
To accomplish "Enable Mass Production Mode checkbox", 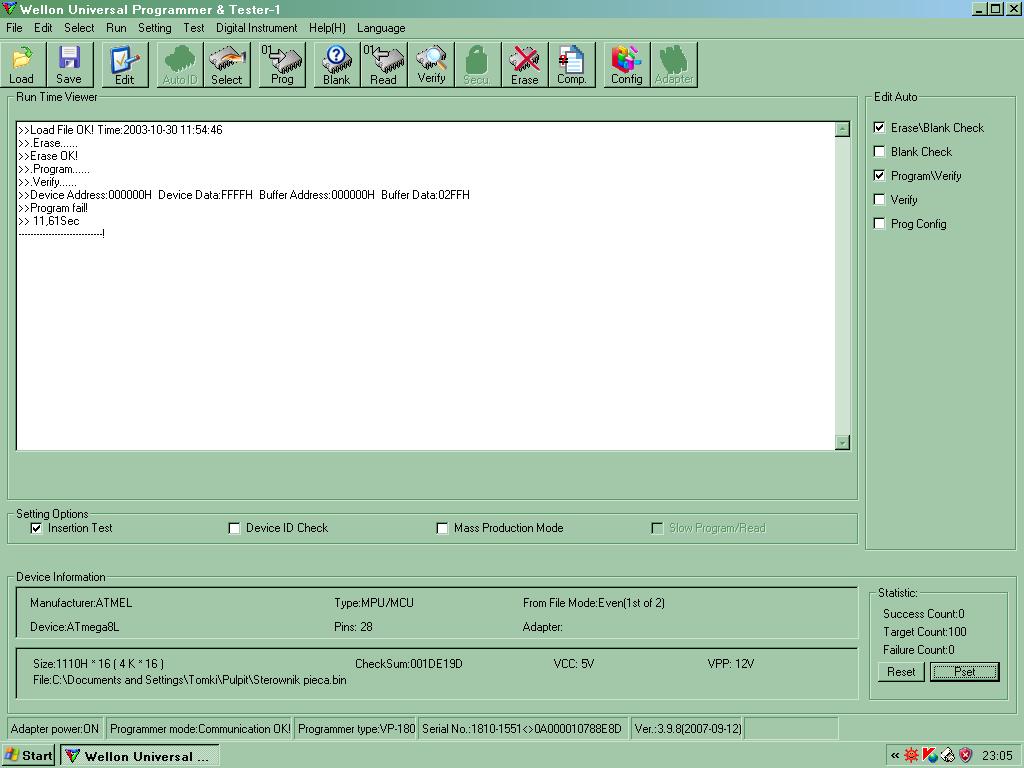I will (442, 528).
